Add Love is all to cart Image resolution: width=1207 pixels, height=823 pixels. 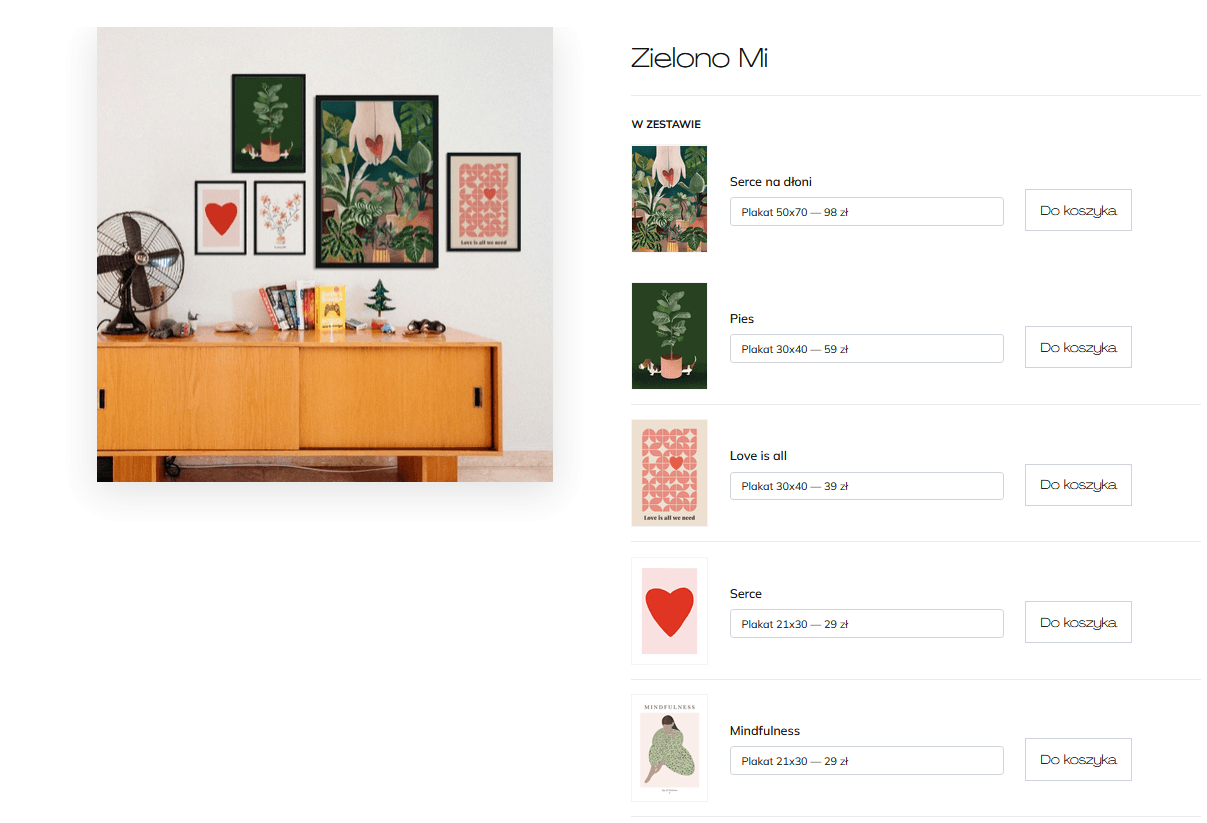tap(1078, 484)
